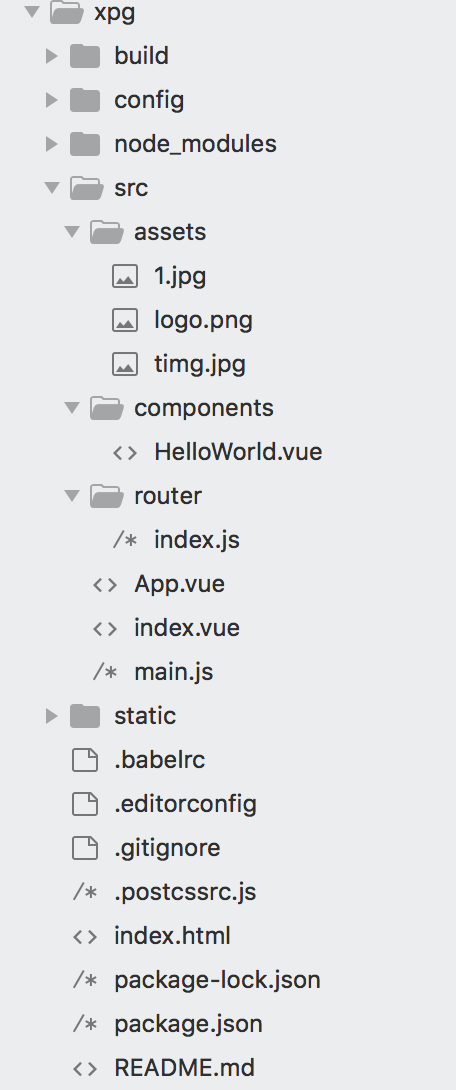Collapse the router folder triangle
The width and height of the screenshot is (456, 1090).
point(72,496)
